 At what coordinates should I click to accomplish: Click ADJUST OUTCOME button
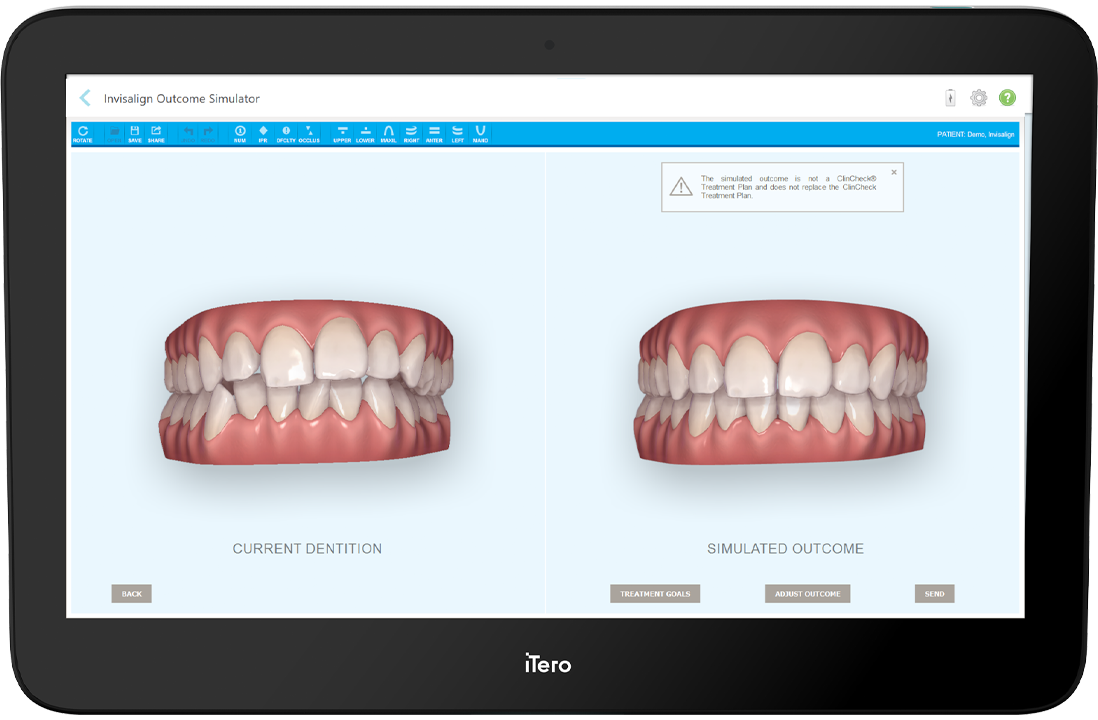[807, 594]
